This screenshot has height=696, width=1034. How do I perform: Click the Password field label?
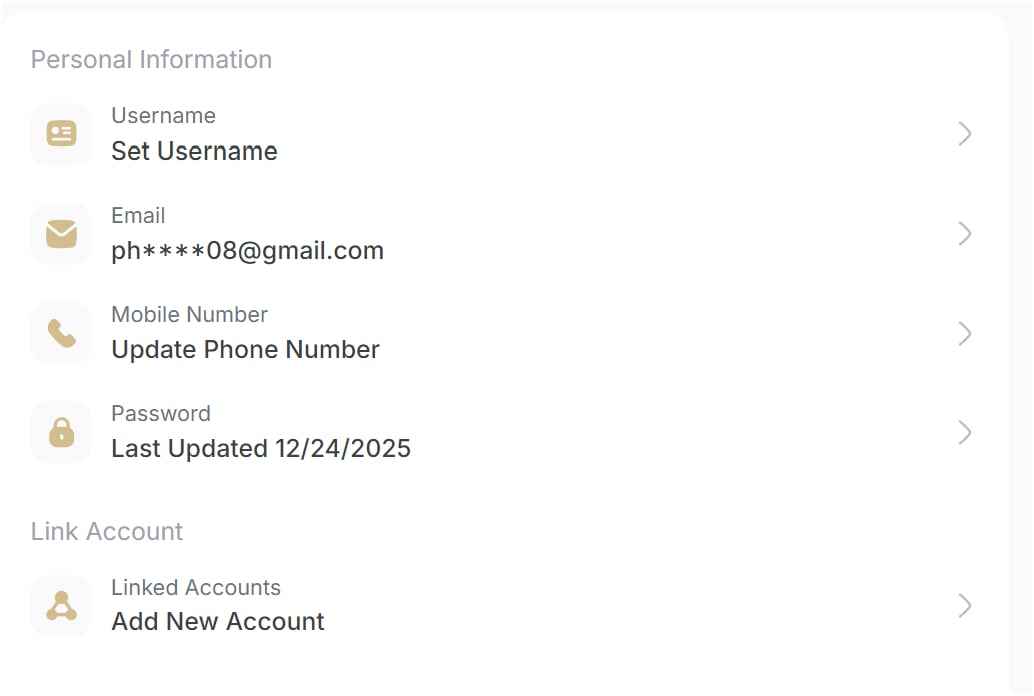tap(161, 414)
